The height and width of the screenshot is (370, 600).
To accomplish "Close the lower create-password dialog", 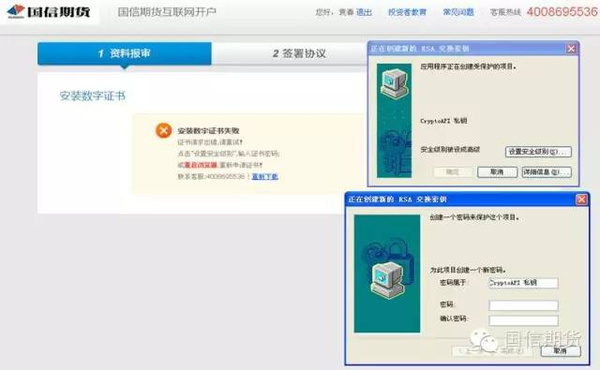I will pyautogui.click(x=581, y=199).
